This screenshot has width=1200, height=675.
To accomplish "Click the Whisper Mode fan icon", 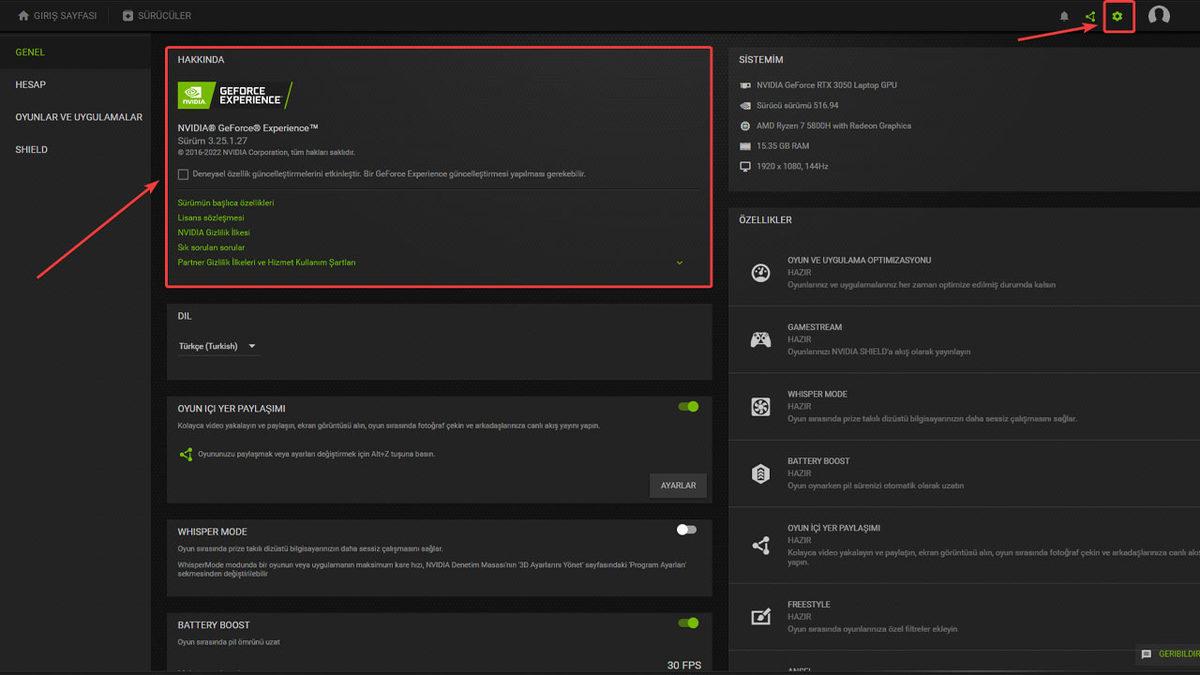I will 761,406.
